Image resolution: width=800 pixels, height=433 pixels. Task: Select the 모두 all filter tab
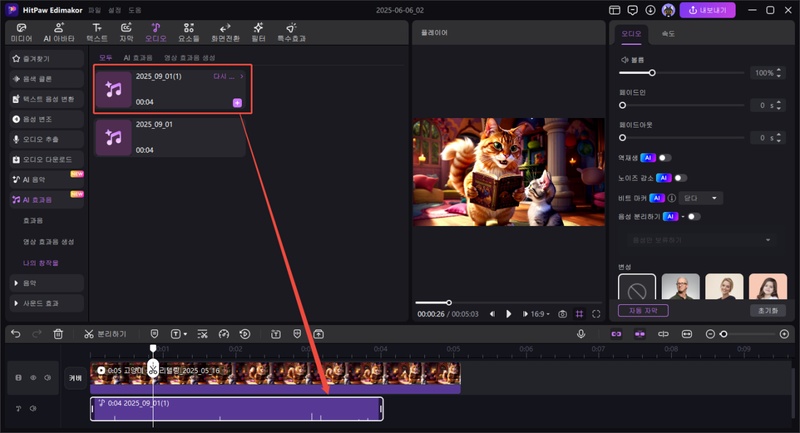click(x=106, y=58)
